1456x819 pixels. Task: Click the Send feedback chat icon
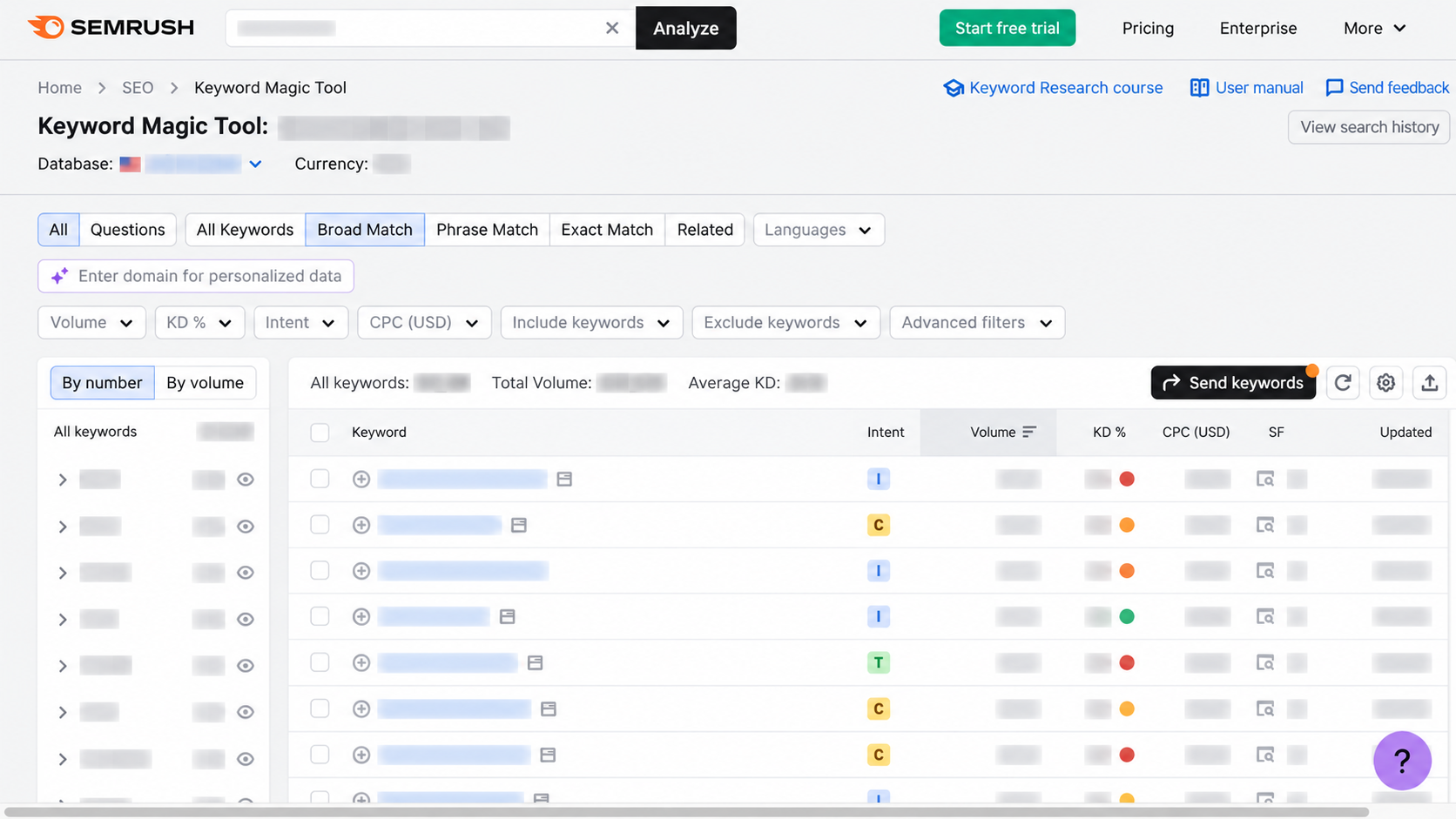(x=1334, y=88)
